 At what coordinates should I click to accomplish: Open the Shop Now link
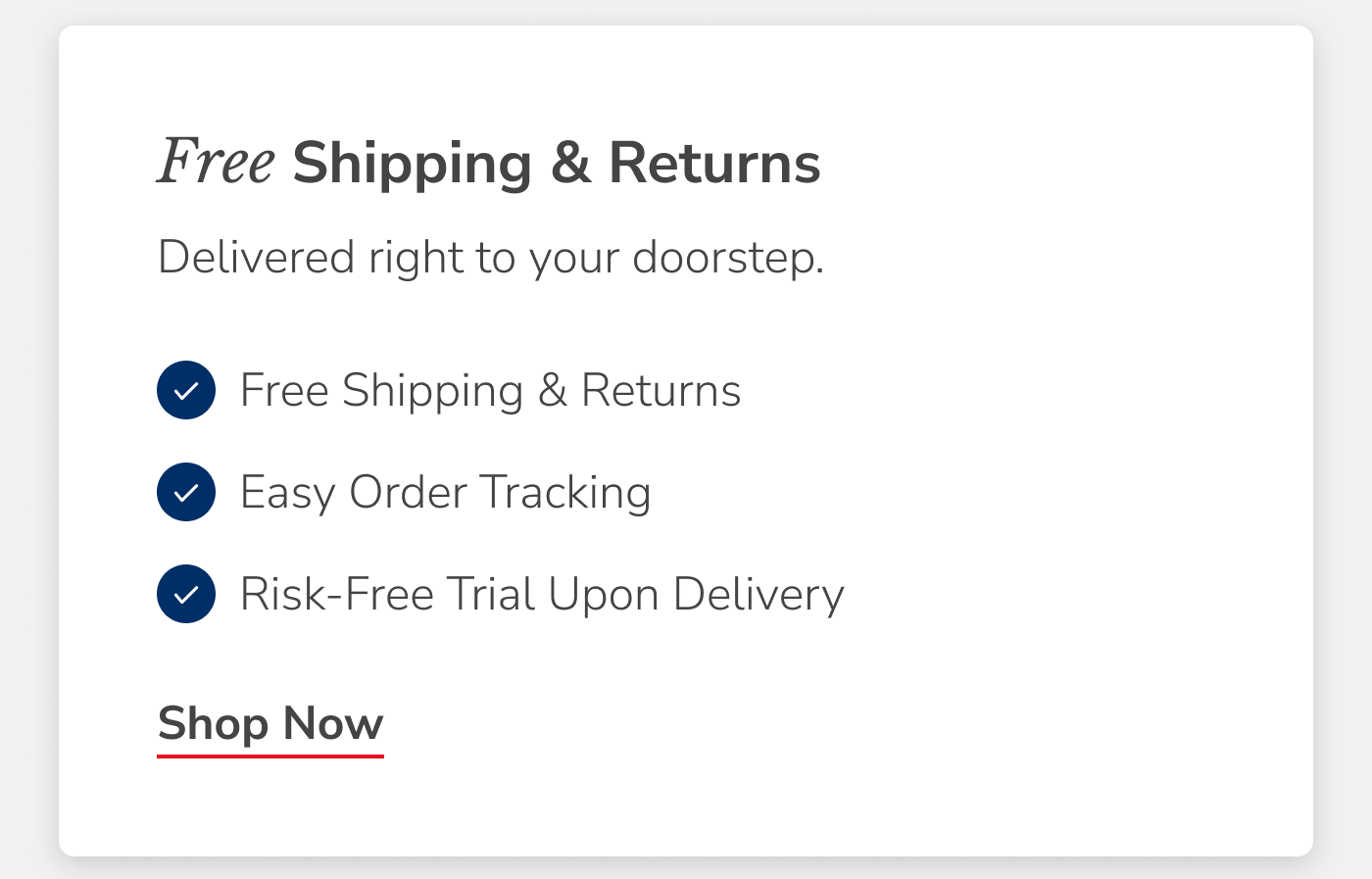pyautogui.click(x=270, y=725)
